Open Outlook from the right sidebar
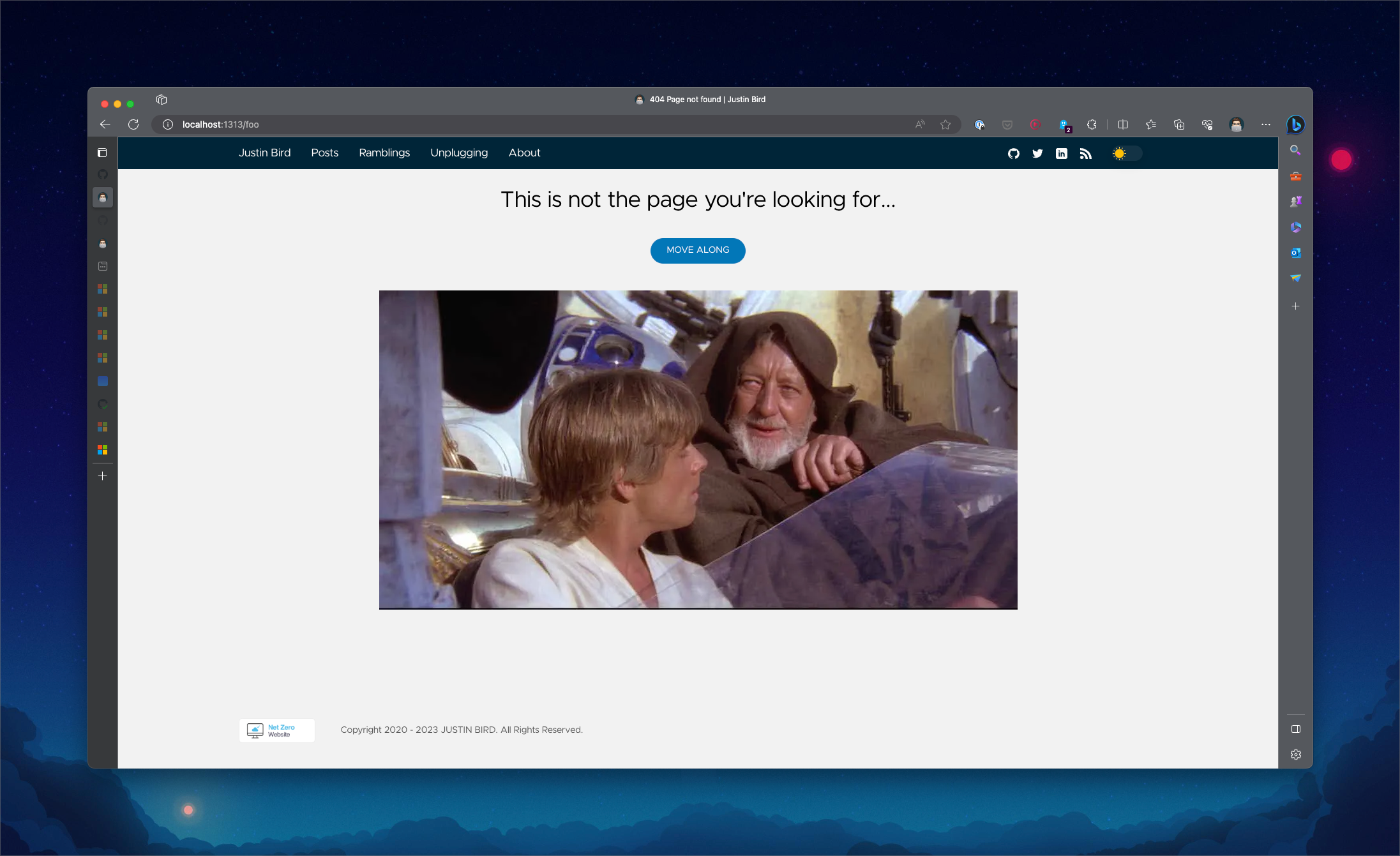This screenshot has width=1400, height=856. [1296, 253]
